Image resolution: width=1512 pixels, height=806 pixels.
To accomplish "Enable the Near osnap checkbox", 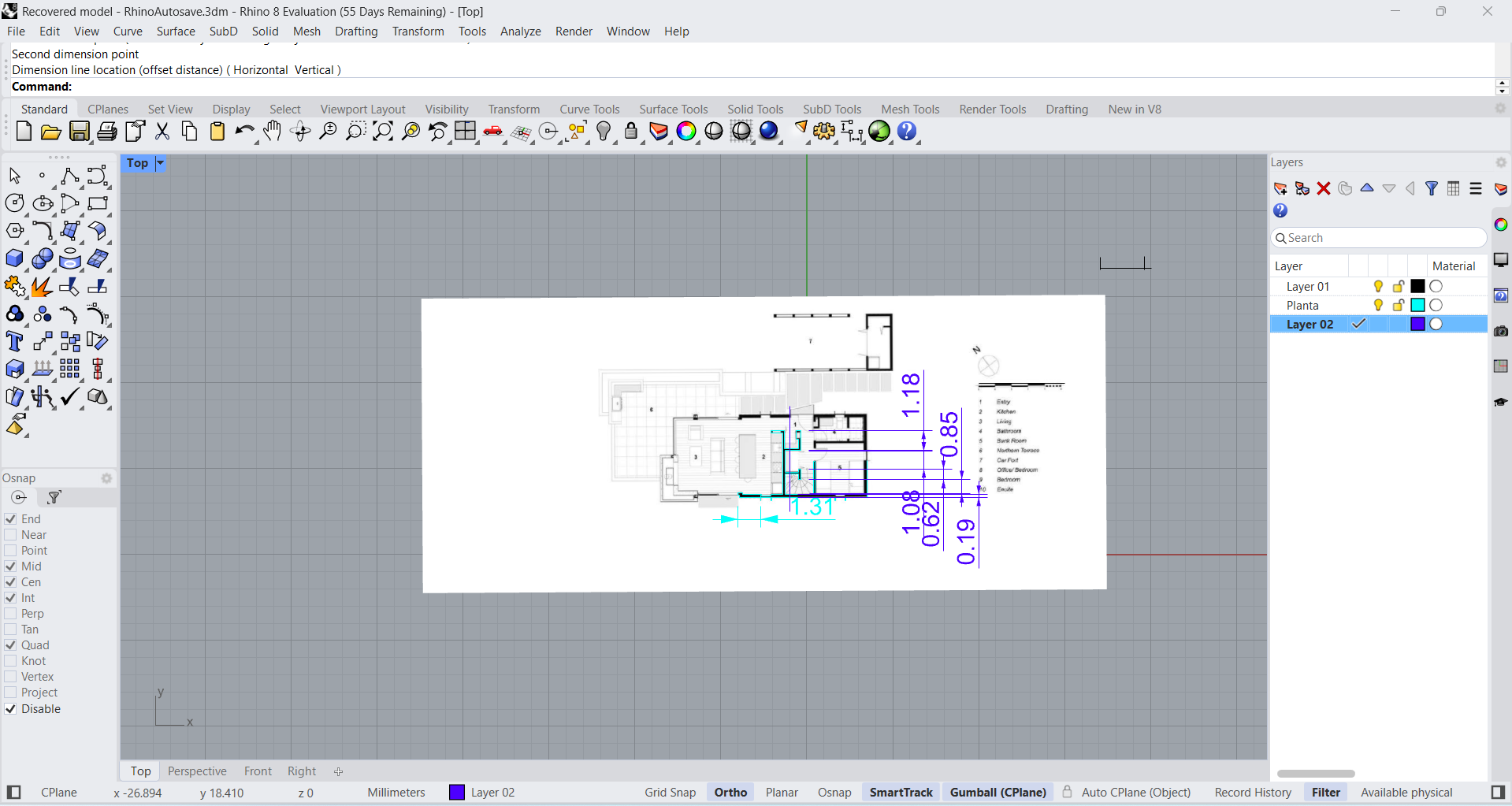I will (x=11, y=535).
